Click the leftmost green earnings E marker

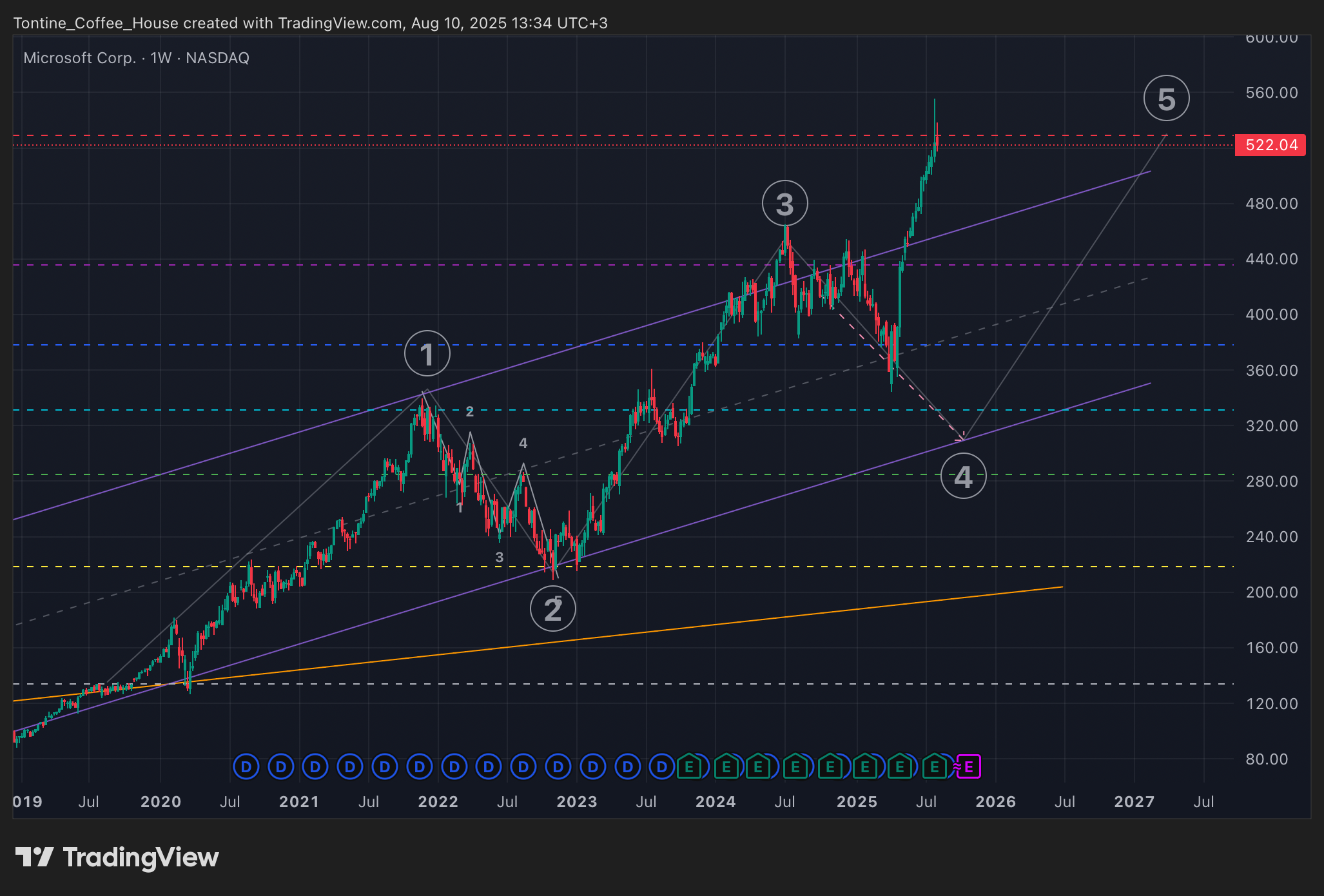[x=688, y=767]
